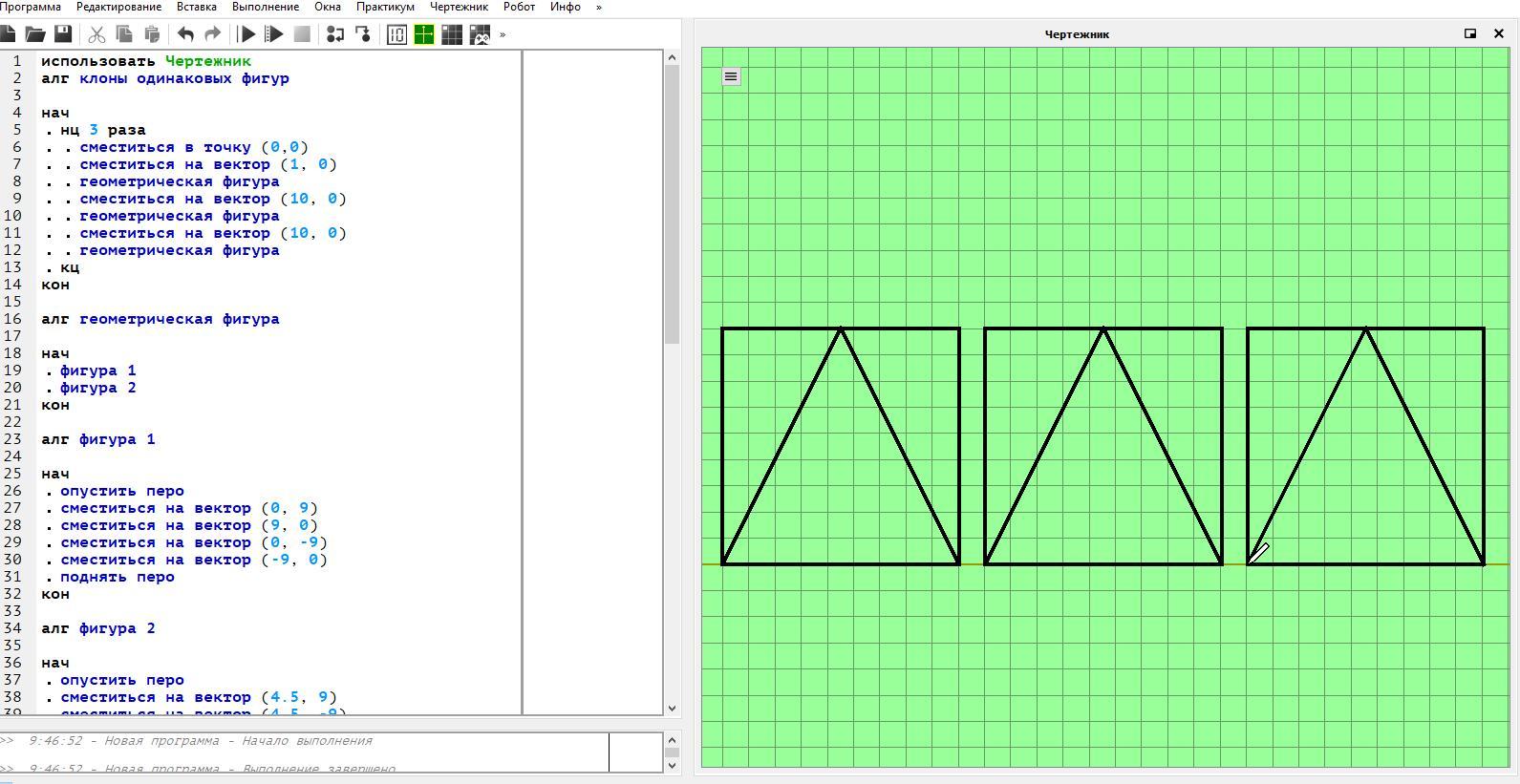This screenshot has width=1520, height=784.
Task: Show the Robot field window icon
Action: [452, 34]
